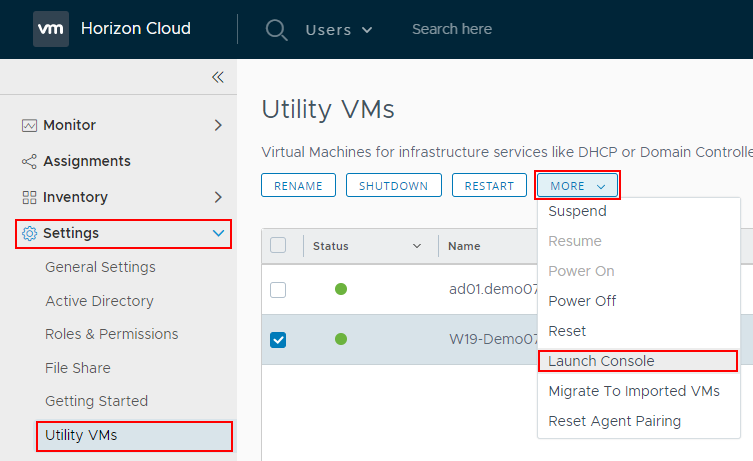753x461 pixels.
Task: Click the Assignments share icon
Action: click(29, 161)
